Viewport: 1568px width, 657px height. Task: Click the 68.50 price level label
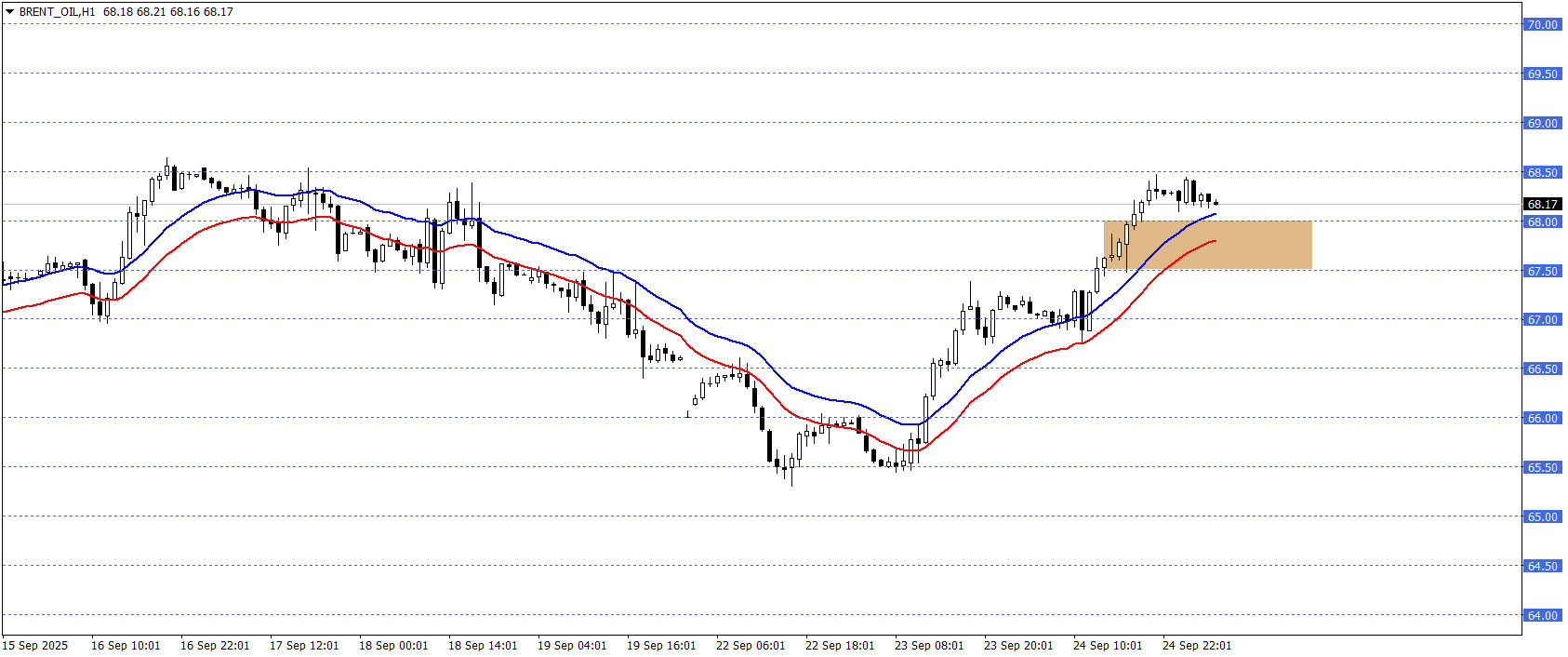(x=1542, y=172)
